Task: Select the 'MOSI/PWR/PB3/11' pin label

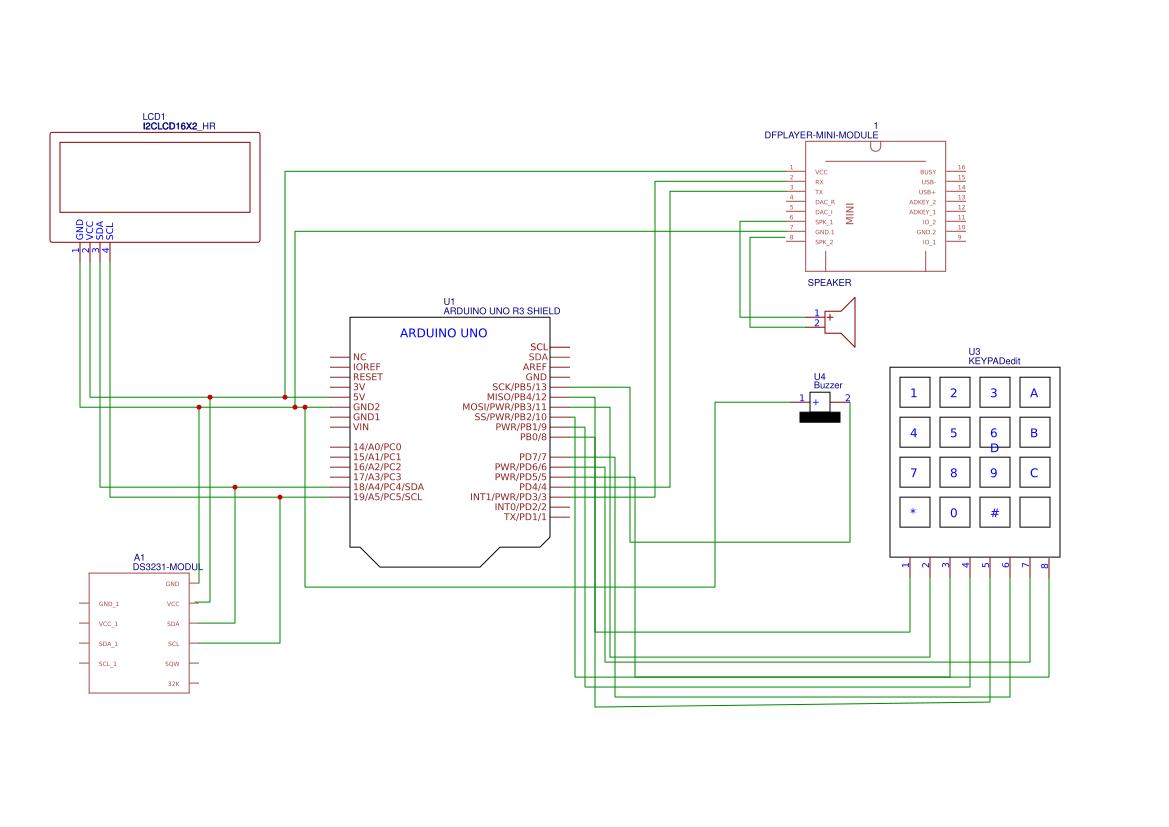Action: tap(505, 407)
